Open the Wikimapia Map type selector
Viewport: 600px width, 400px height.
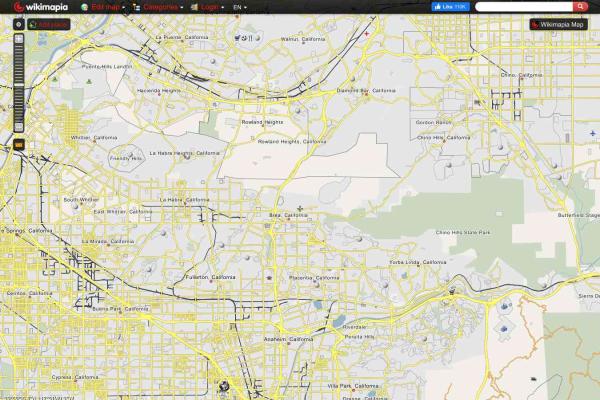point(558,24)
